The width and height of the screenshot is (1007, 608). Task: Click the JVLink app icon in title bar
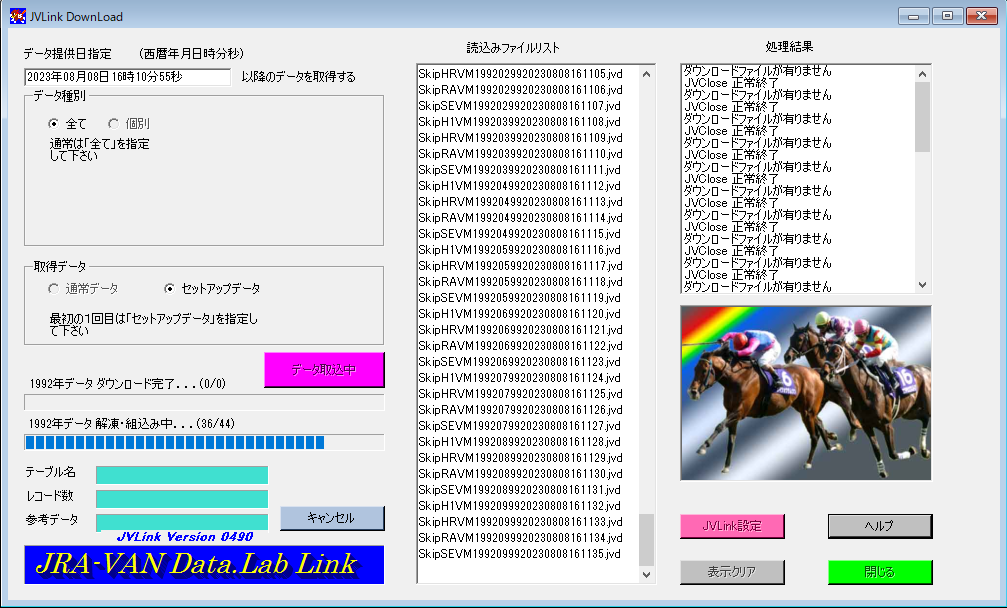click(17, 16)
